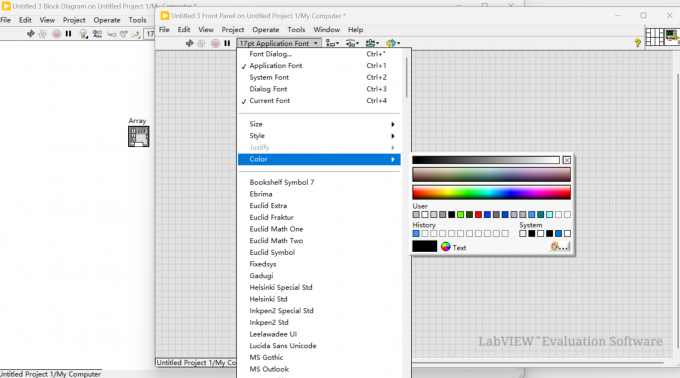
Task: Select blue History color swatch
Action: coord(416,234)
